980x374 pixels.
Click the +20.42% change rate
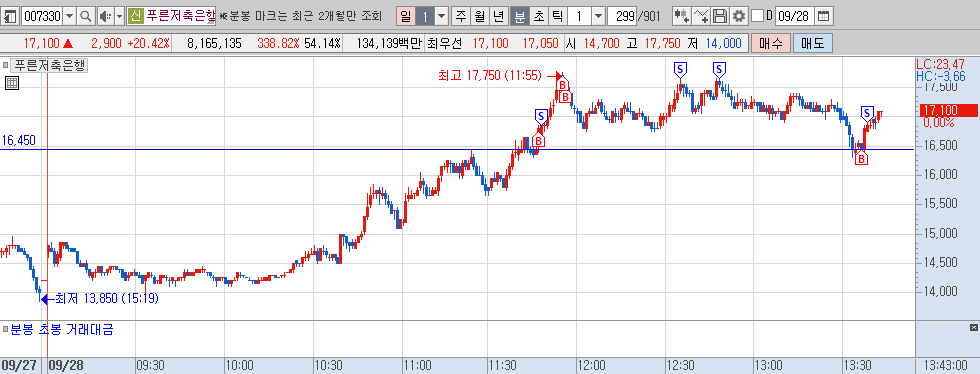click(x=148, y=44)
